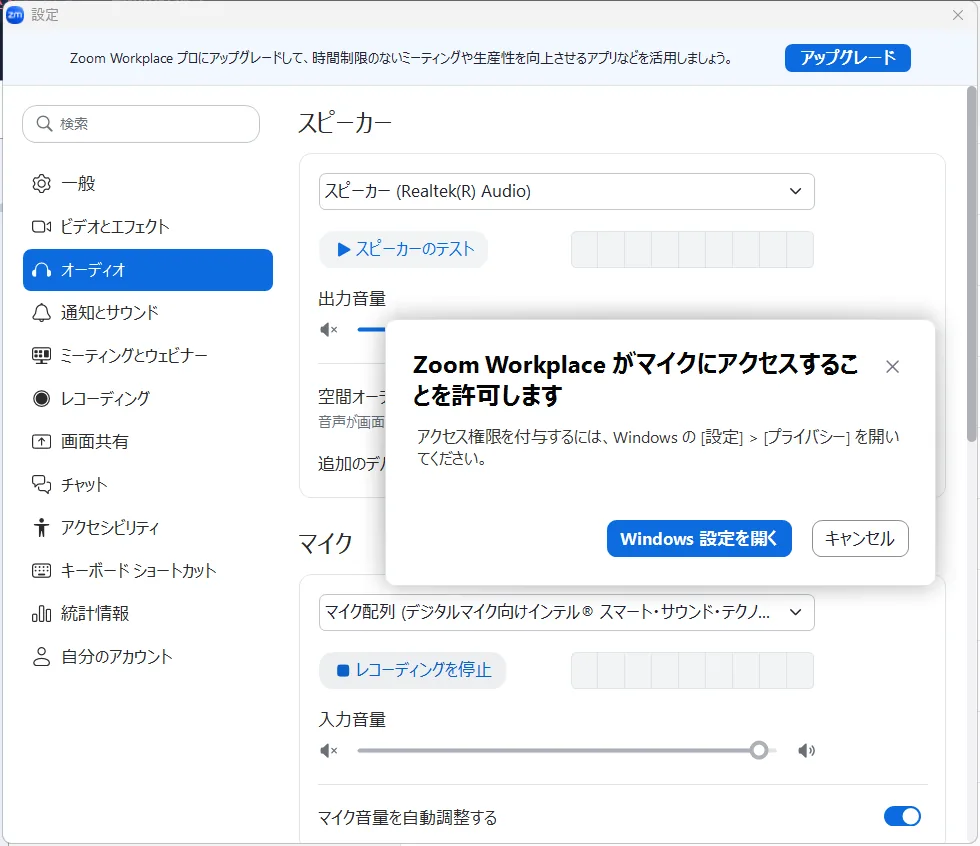View the 統計情報 page

(148, 614)
